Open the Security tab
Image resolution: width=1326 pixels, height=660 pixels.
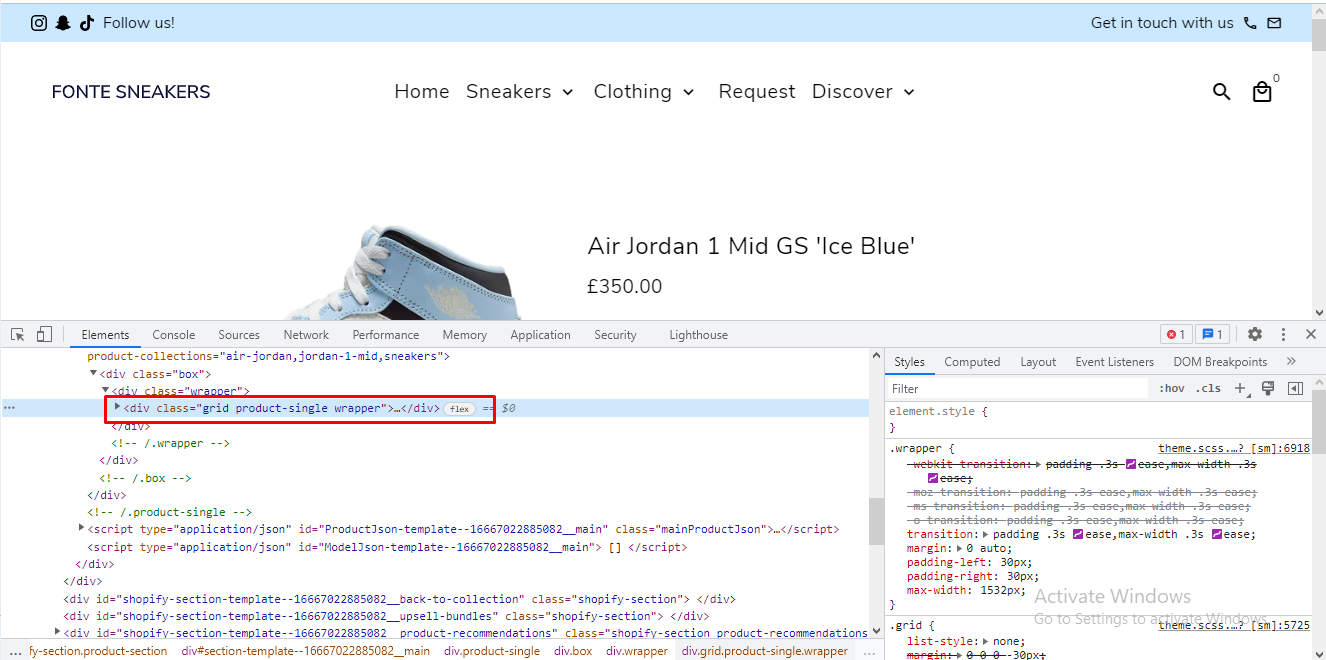pos(615,335)
